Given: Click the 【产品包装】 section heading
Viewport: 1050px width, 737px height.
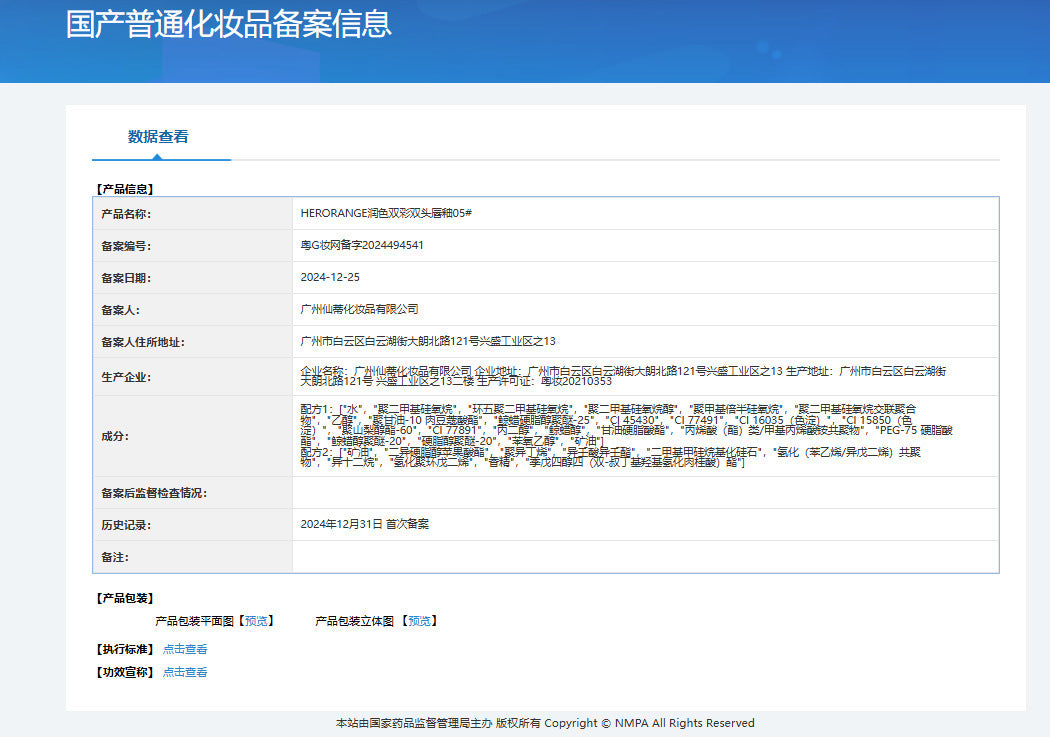Looking at the screenshot, I should 124,598.
